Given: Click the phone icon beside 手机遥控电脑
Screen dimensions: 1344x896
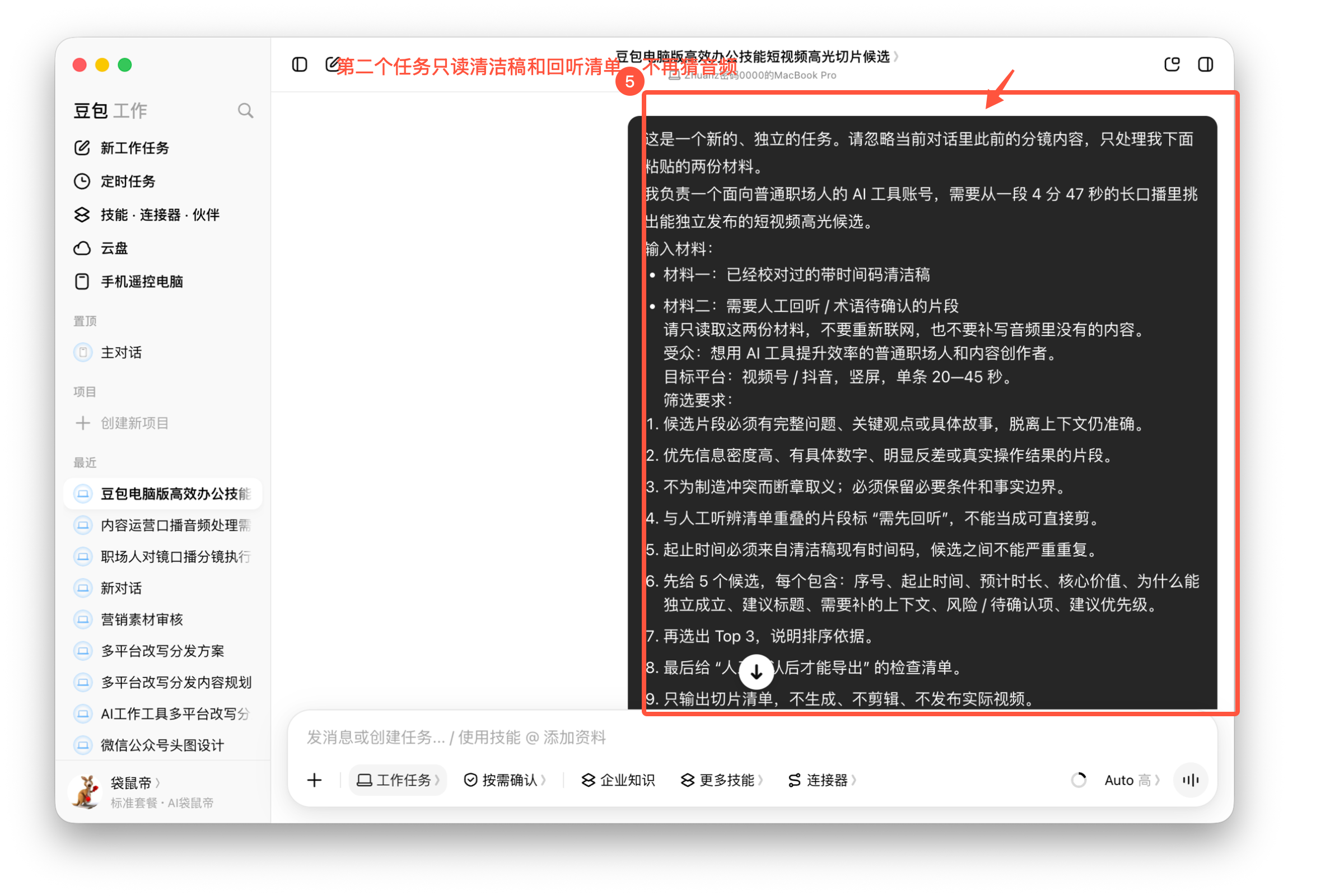Looking at the screenshot, I should pyautogui.click(x=82, y=282).
